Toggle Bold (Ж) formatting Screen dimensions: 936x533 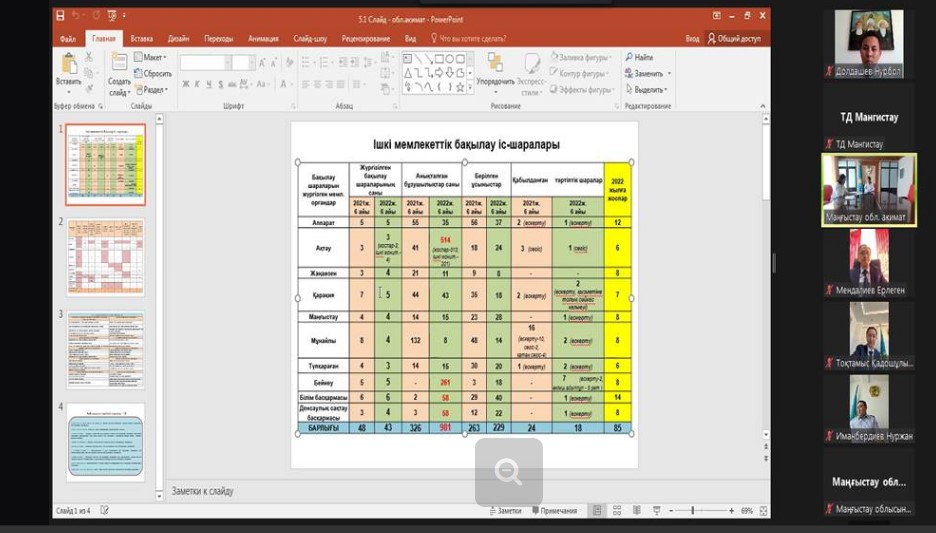(186, 84)
